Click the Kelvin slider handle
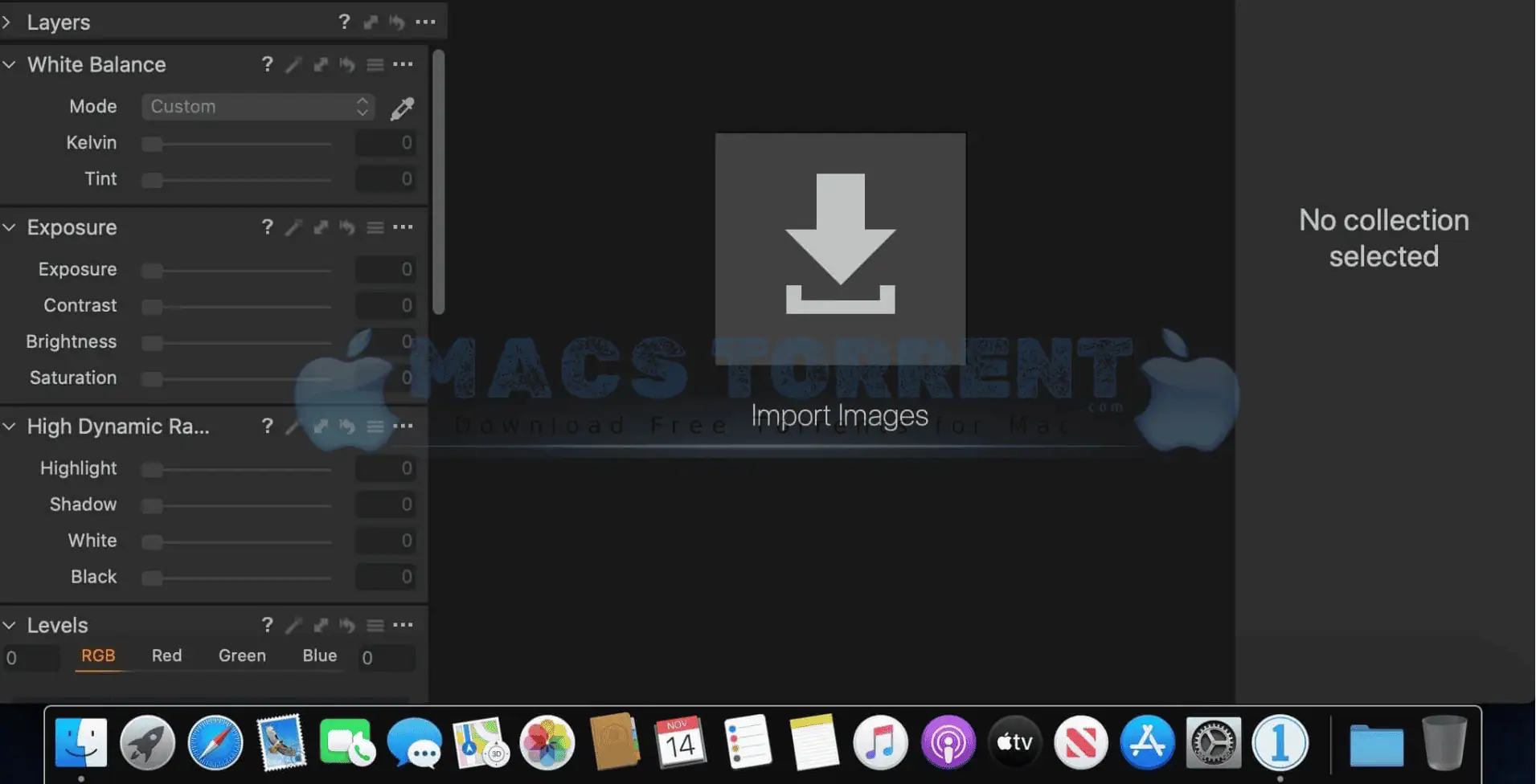This screenshot has width=1536, height=784. click(x=152, y=144)
